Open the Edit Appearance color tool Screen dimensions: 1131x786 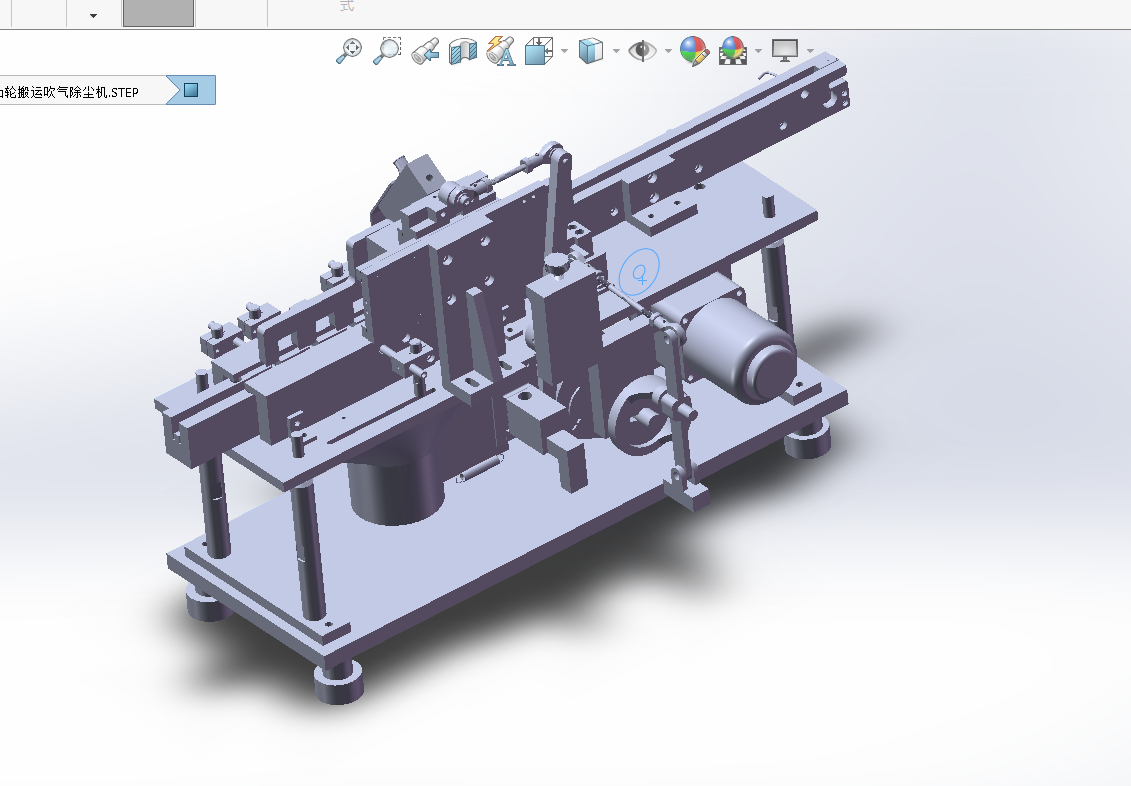tap(694, 51)
